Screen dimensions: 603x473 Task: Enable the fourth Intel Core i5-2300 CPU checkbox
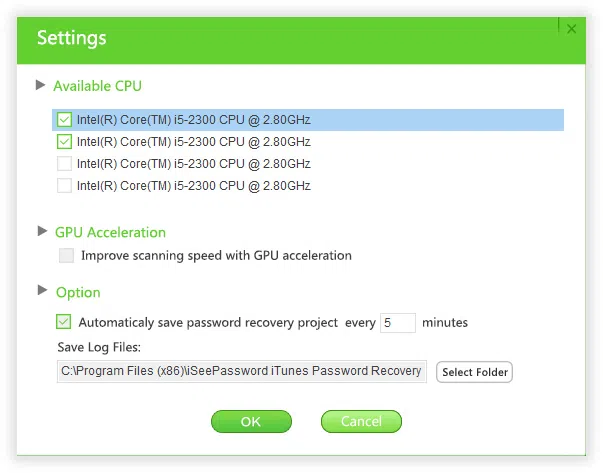(x=65, y=185)
